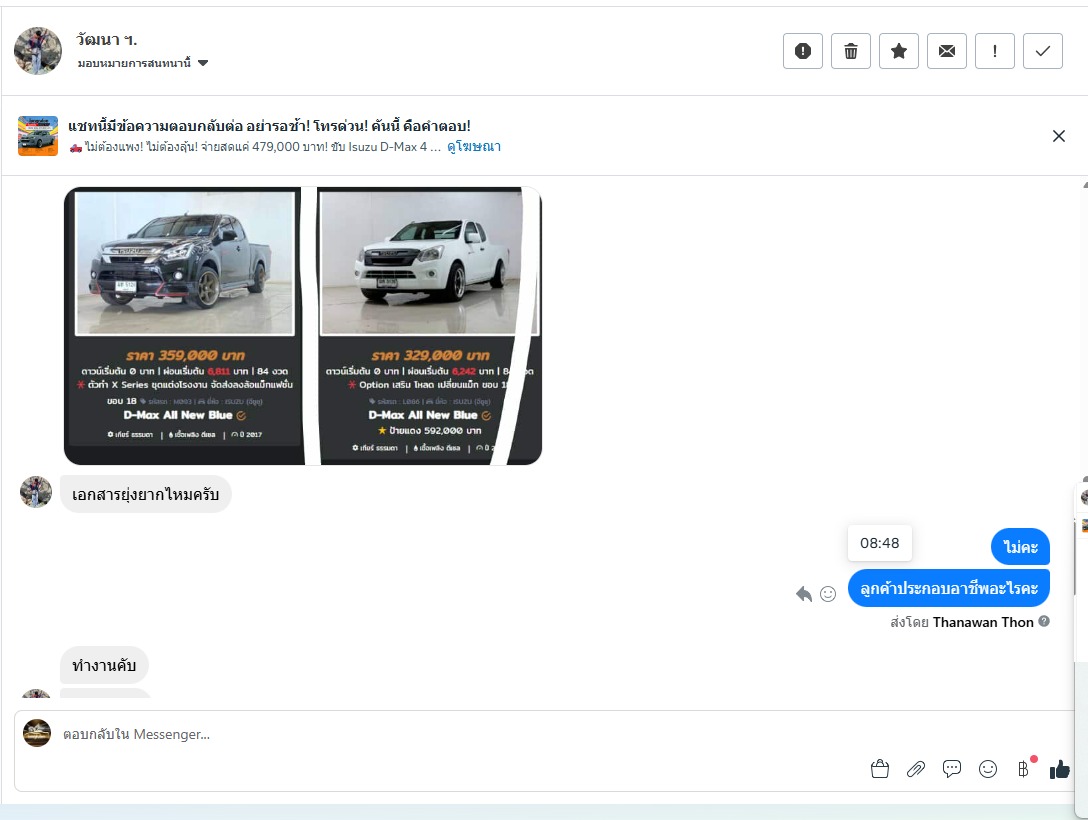Attach a file with the paperclip icon

pyautogui.click(x=916, y=769)
